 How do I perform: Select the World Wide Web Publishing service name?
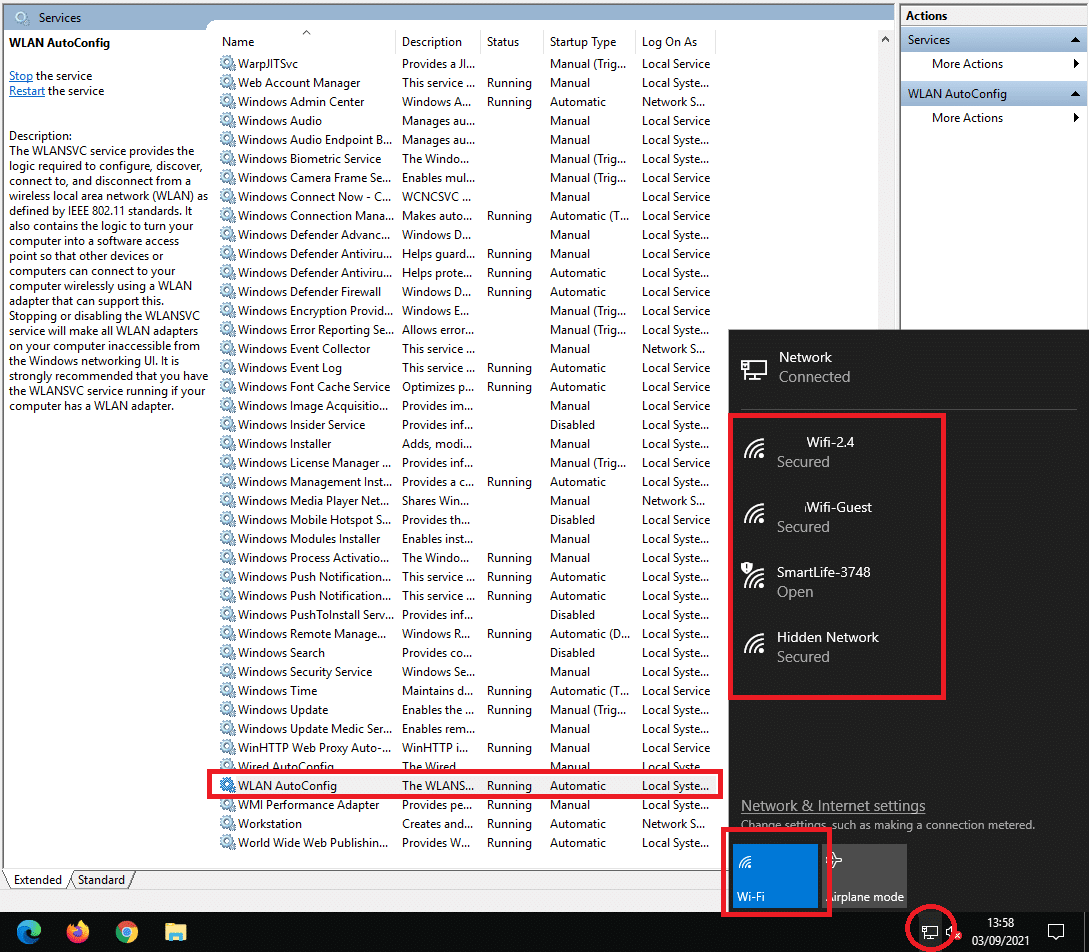(x=313, y=842)
